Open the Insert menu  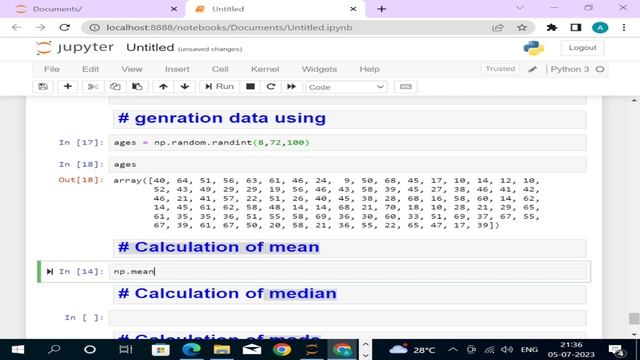point(177,69)
